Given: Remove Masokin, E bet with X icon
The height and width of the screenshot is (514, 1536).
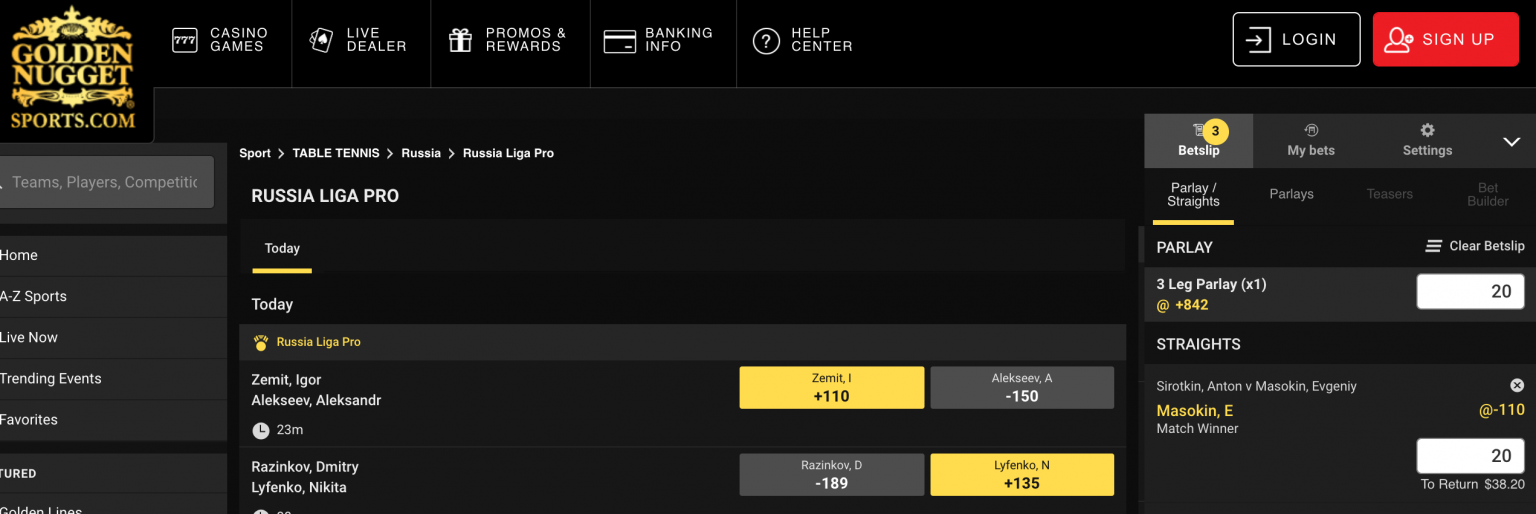Looking at the screenshot, I should (x=1517, y=385).
